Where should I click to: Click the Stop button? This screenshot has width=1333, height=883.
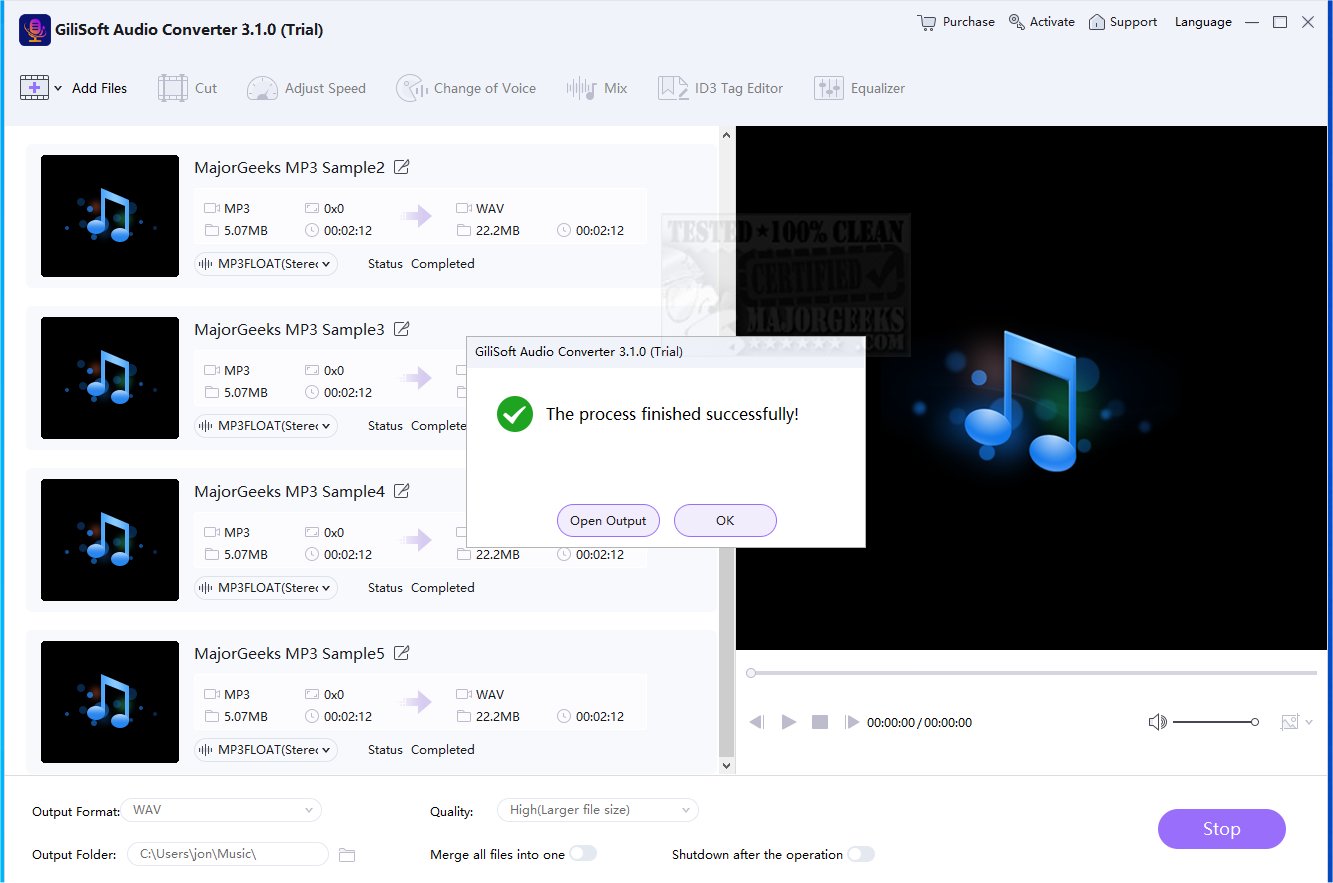click(x=1222, y=829)
